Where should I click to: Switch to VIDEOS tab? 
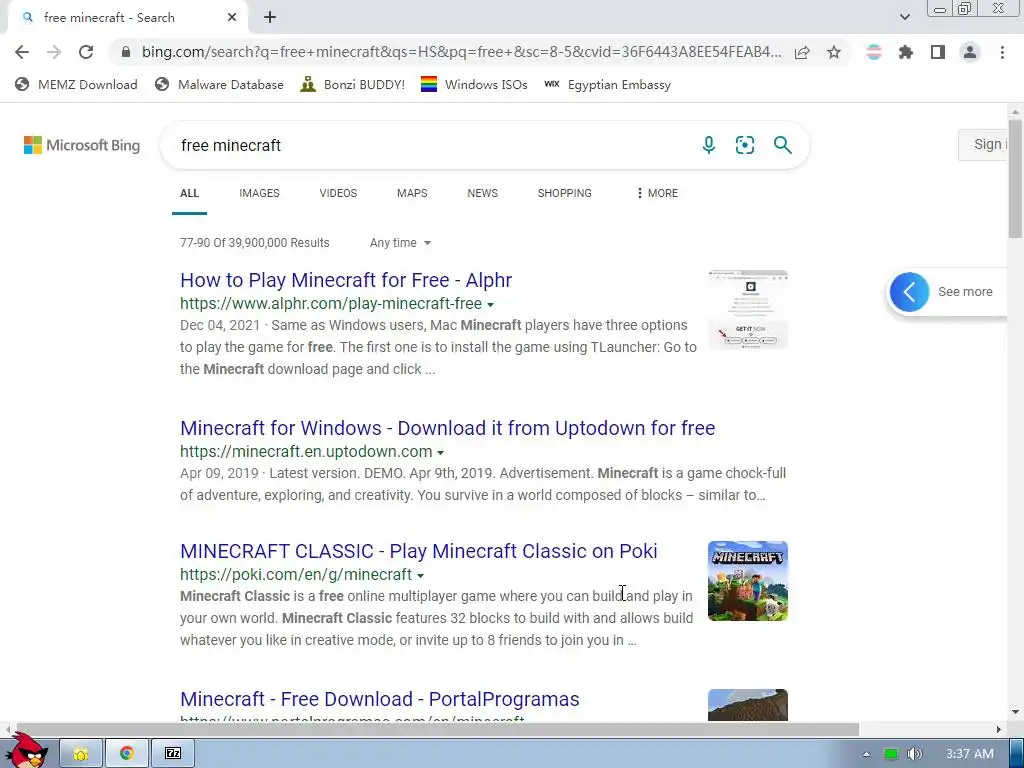click(338, 193)
